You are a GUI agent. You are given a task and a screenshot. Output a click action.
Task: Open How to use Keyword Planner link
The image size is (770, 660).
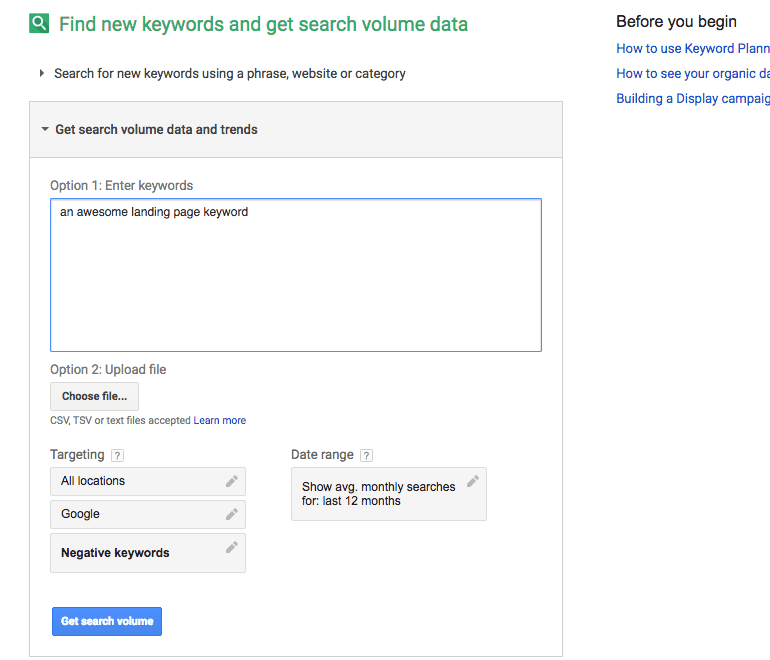click(x=692, y=48)
